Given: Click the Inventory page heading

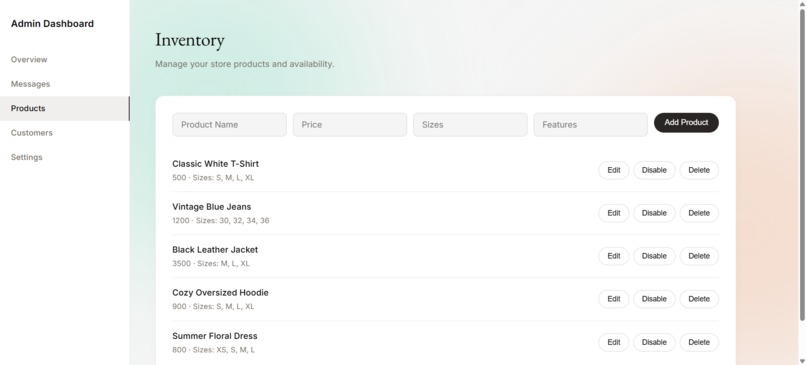Looking at the screenshot, I should 190,40.
